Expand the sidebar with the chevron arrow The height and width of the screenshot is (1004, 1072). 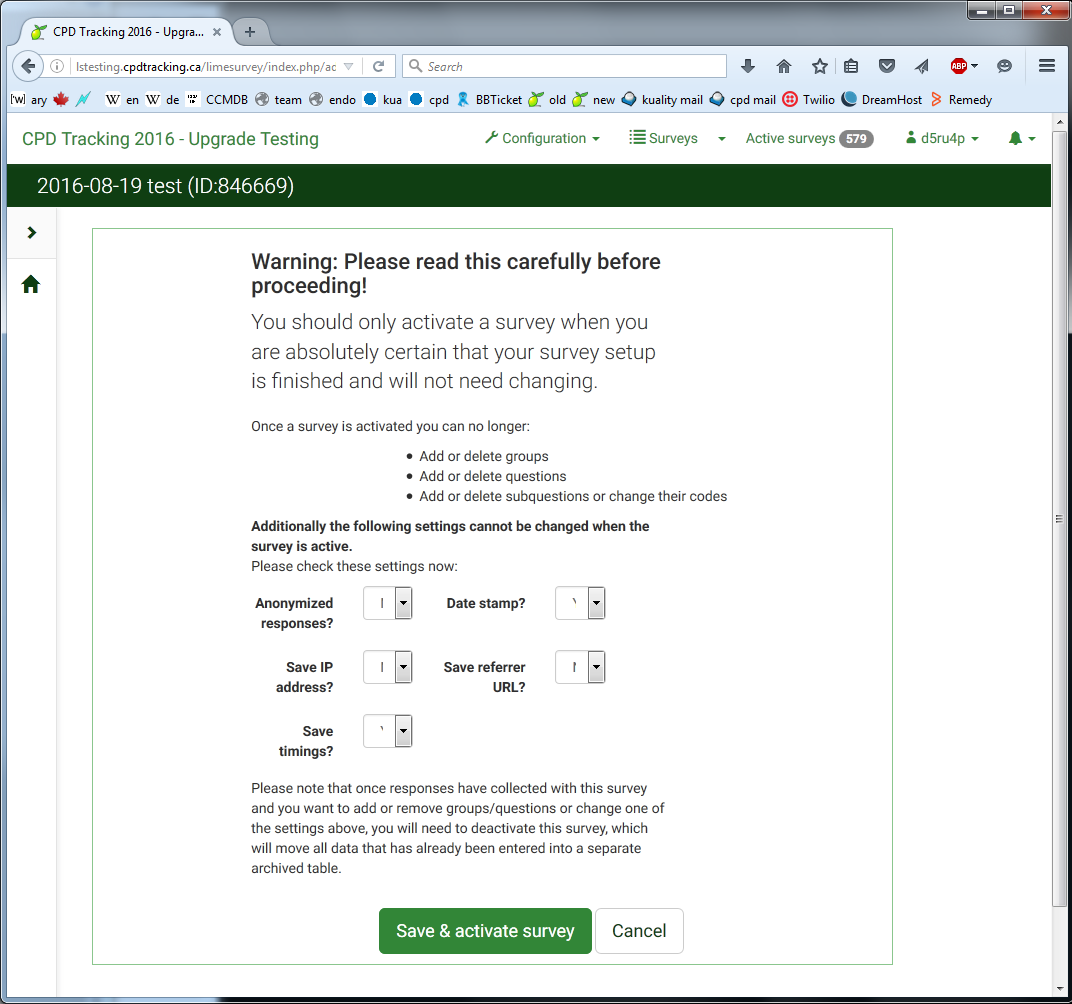[x=31, y=232]
